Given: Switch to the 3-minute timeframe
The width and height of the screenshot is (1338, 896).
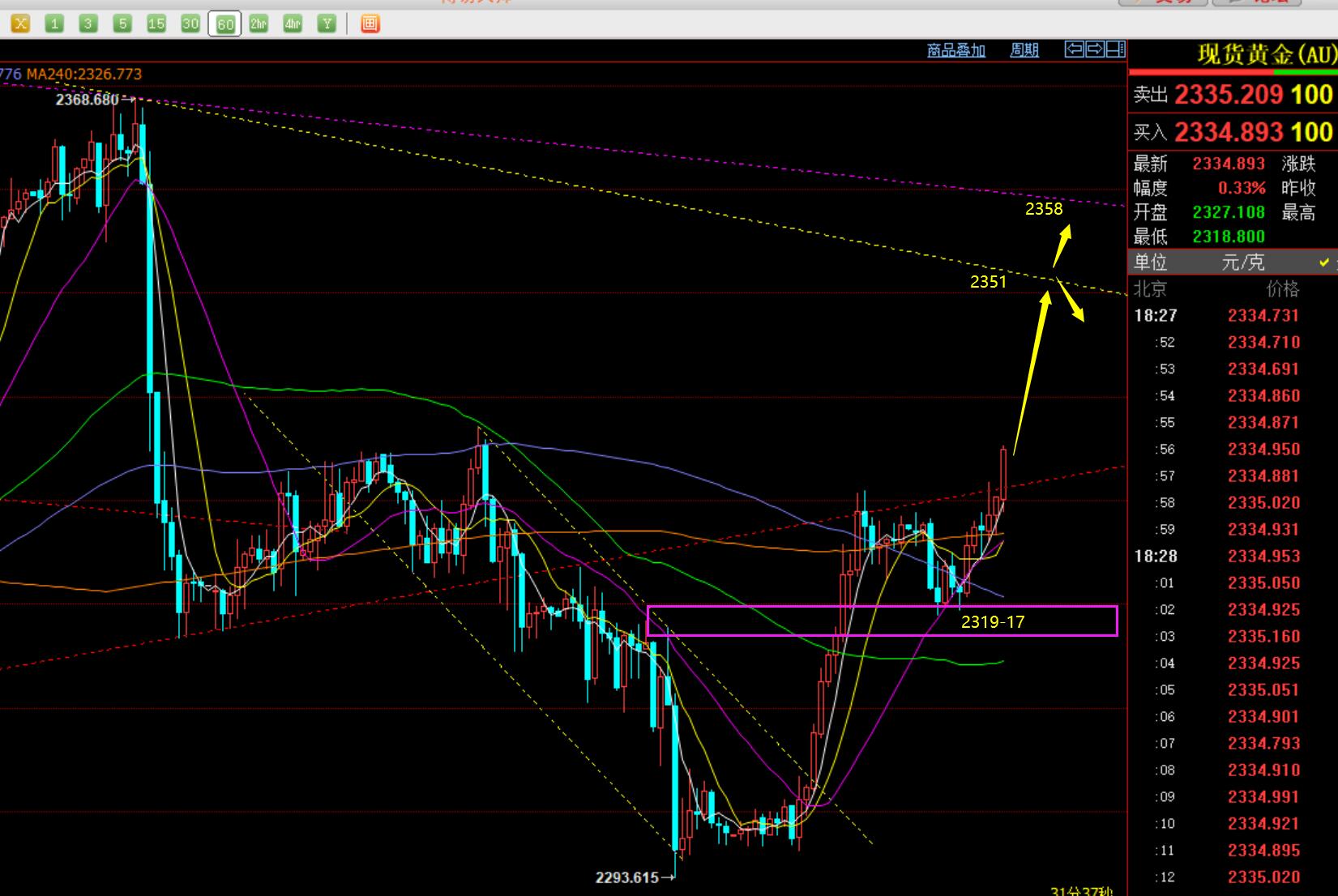Looking at the screenshot, I should pos(88,24).
